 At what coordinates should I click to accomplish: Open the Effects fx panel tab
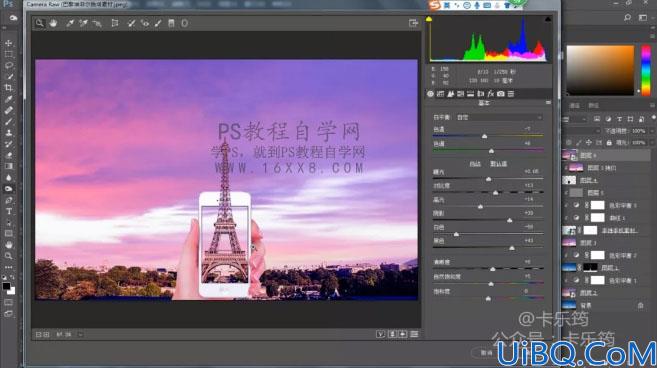(x=491, y=94)
